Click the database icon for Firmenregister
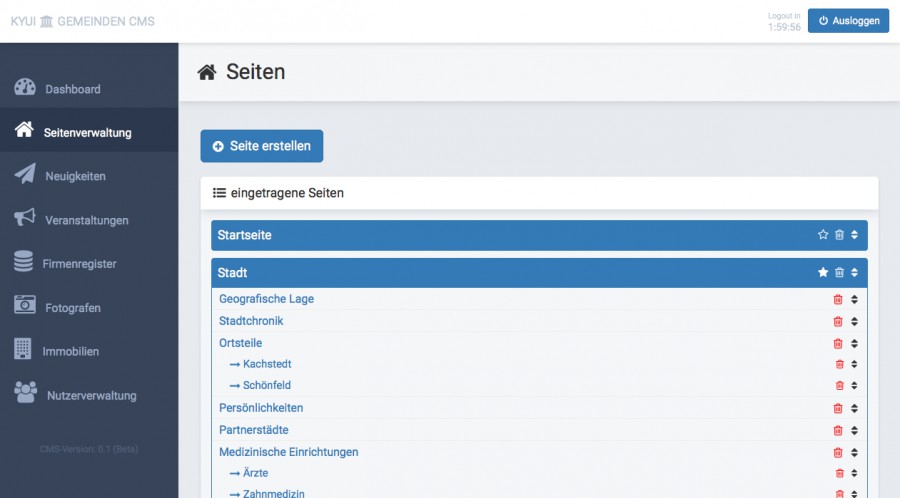Image resolution: width=900 pixels, height=498 pixels. point(23,263)
